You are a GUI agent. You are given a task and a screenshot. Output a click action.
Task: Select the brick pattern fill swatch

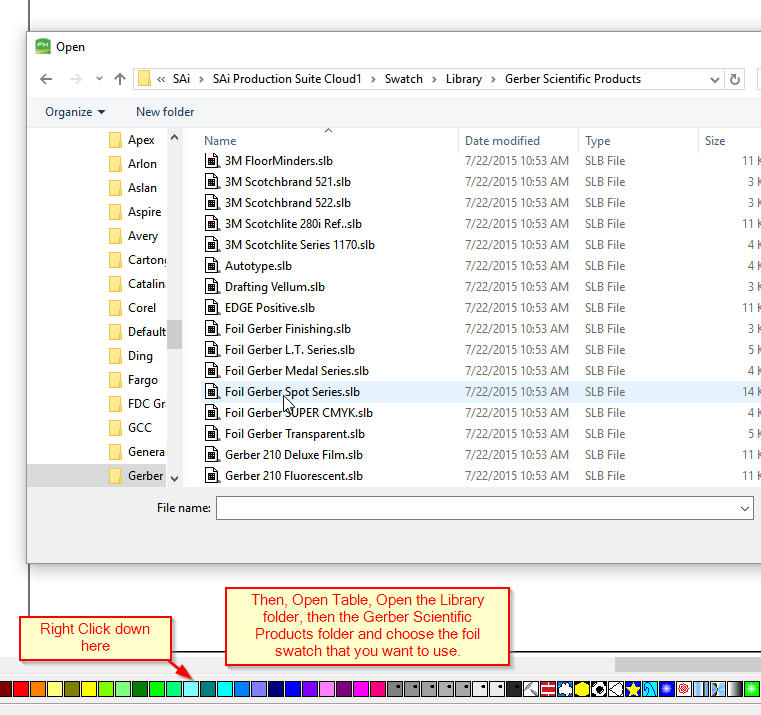[548, 689]
